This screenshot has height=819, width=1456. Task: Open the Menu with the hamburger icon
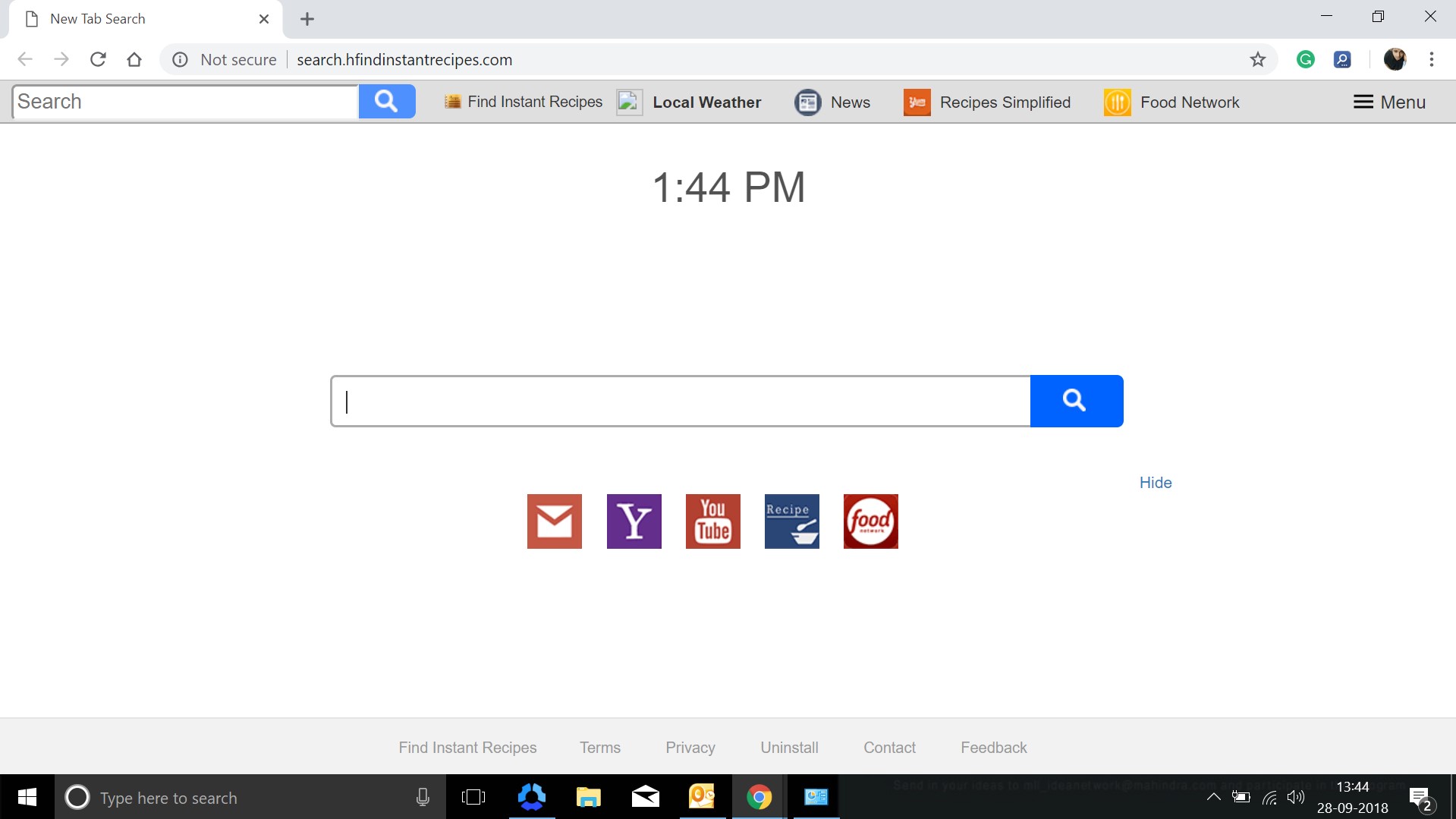[x=1388, y=102]
